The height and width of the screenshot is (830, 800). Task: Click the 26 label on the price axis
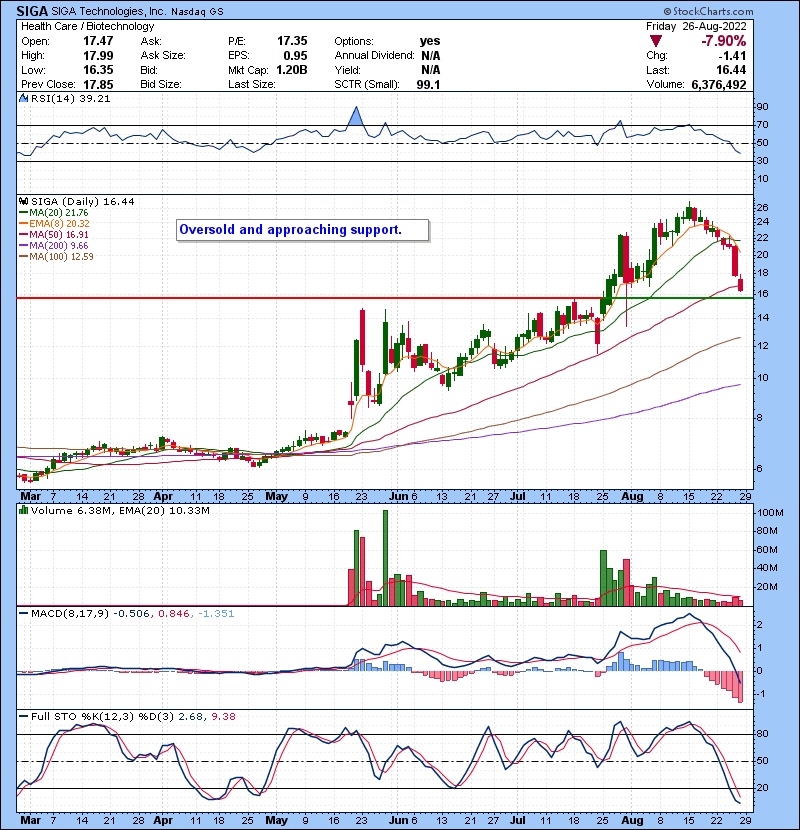tap(763, 208)
